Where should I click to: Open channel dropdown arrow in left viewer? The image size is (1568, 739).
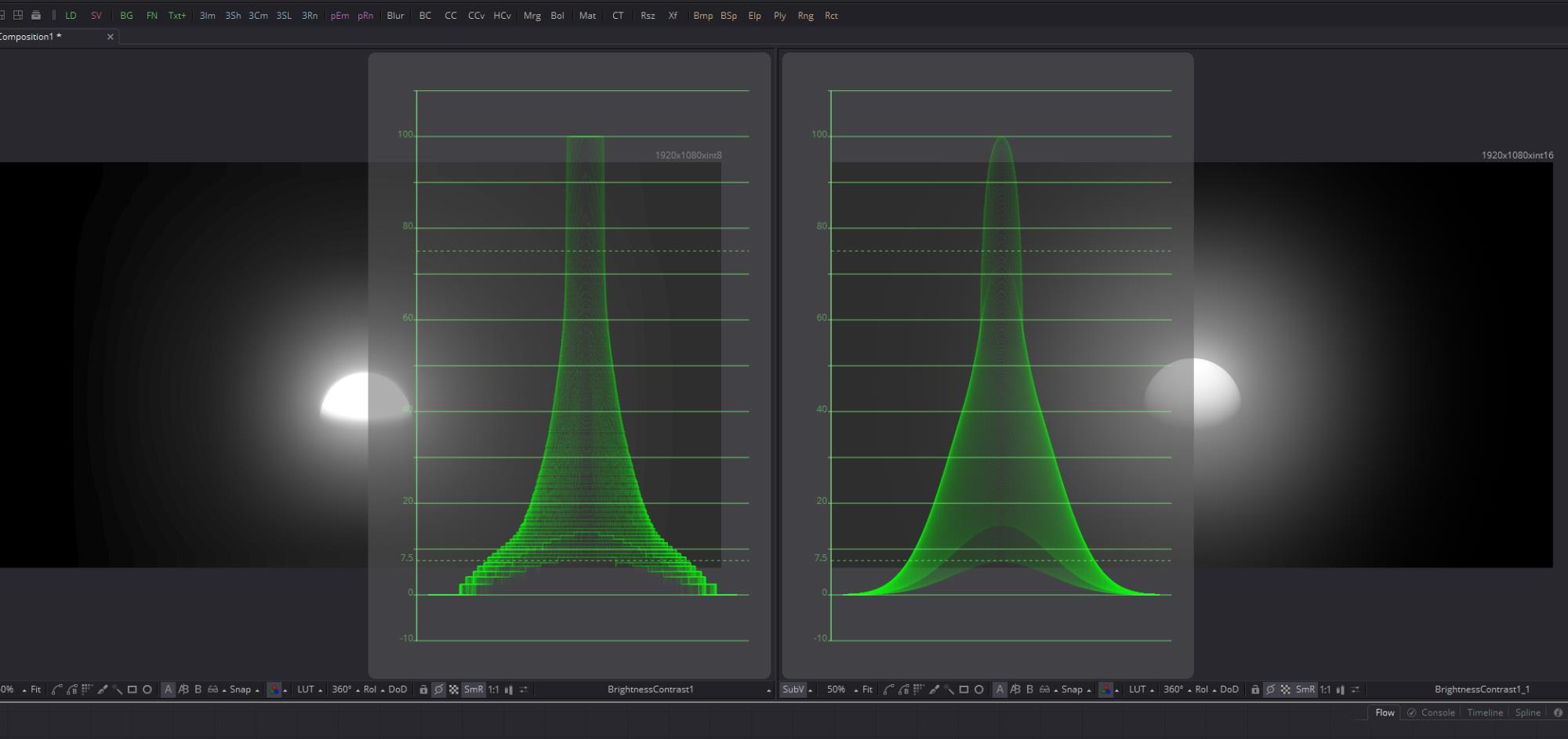pyautogui.click(x=285, y=690)
